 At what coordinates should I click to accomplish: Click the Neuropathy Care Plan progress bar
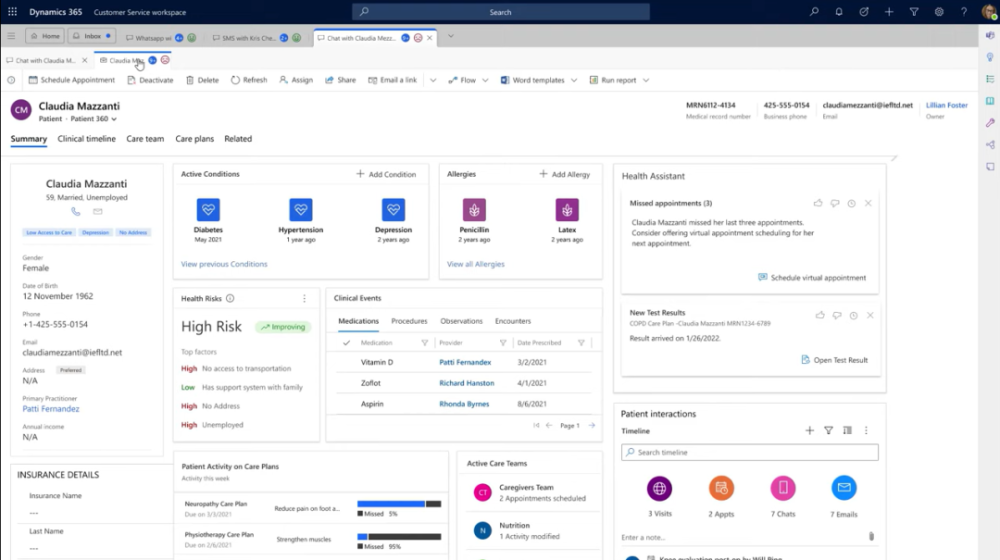pyautogui.click(x=399, y=504)
